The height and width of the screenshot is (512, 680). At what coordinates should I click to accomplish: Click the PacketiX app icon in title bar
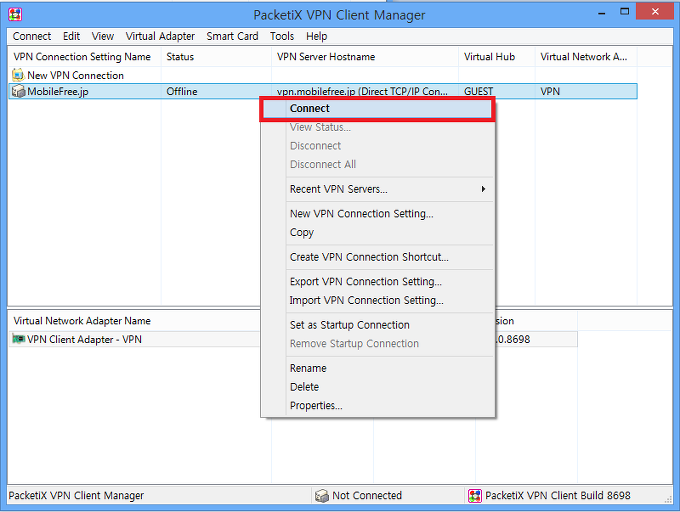(15, 14)
